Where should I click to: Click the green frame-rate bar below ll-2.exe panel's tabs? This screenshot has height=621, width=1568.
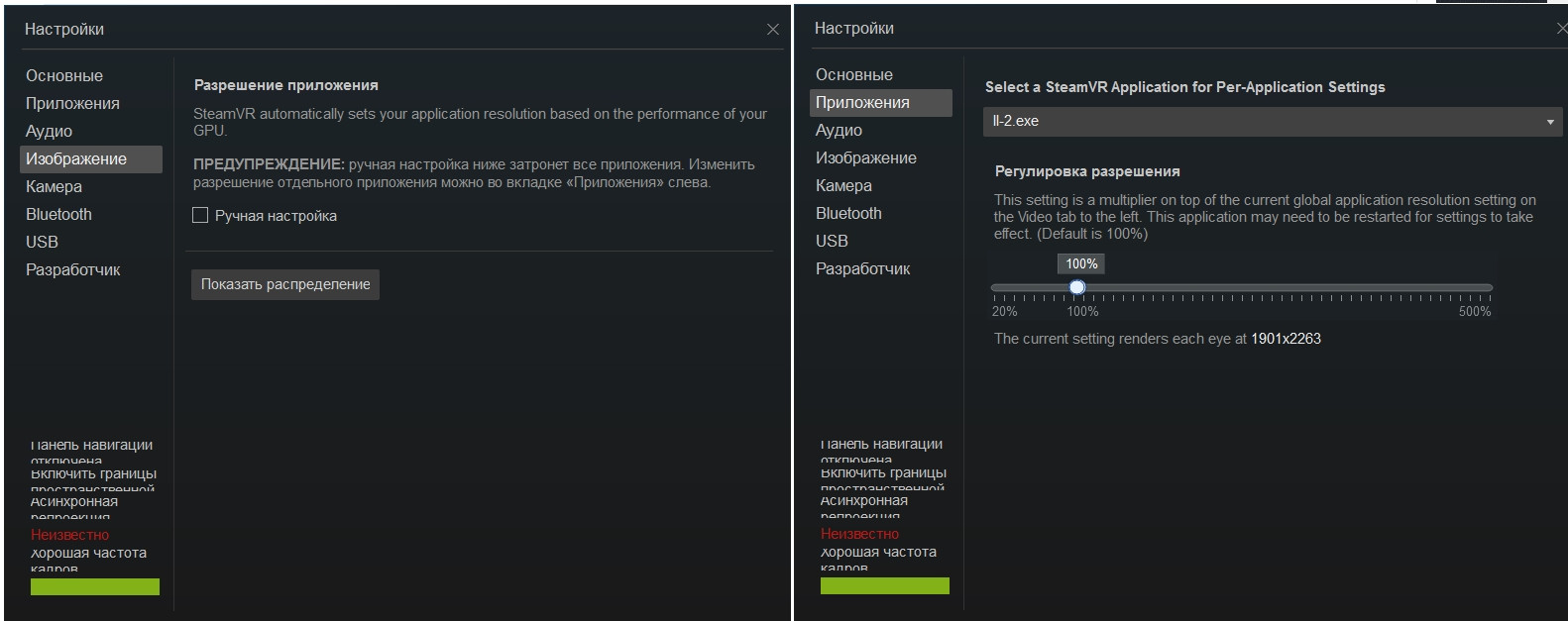coord(885,586)
